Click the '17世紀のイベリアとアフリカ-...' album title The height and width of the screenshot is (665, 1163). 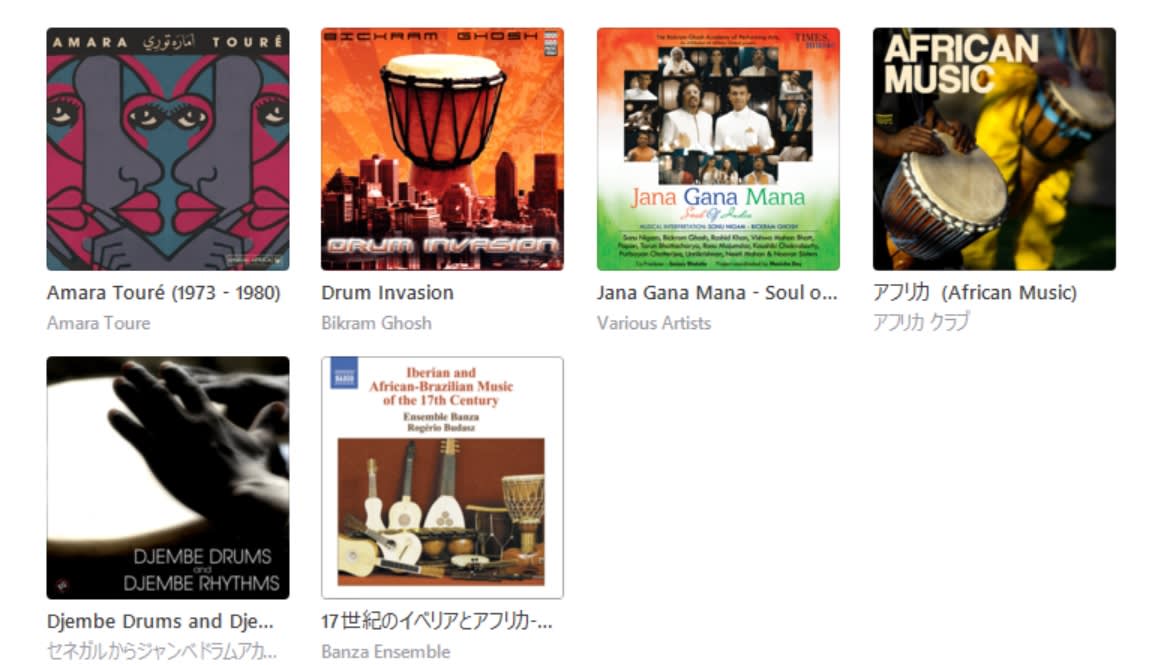point(437,621)
